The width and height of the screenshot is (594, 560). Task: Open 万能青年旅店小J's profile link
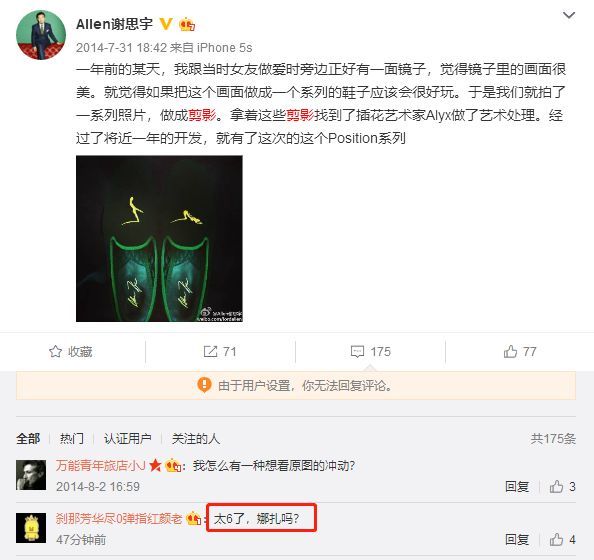[x=101, y=465]
